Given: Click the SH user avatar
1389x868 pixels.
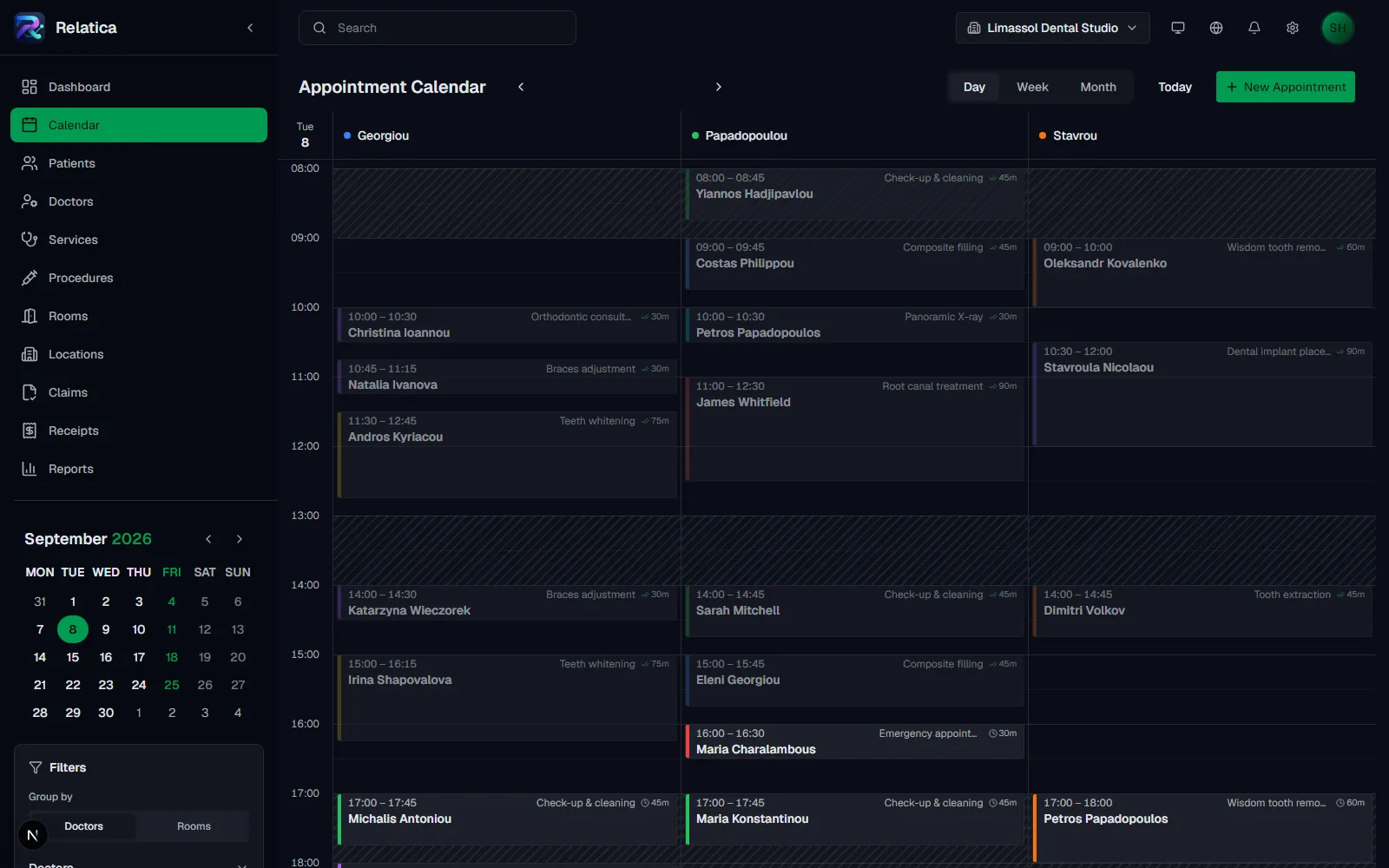Looking at the screenshot, I should 1338,28.
